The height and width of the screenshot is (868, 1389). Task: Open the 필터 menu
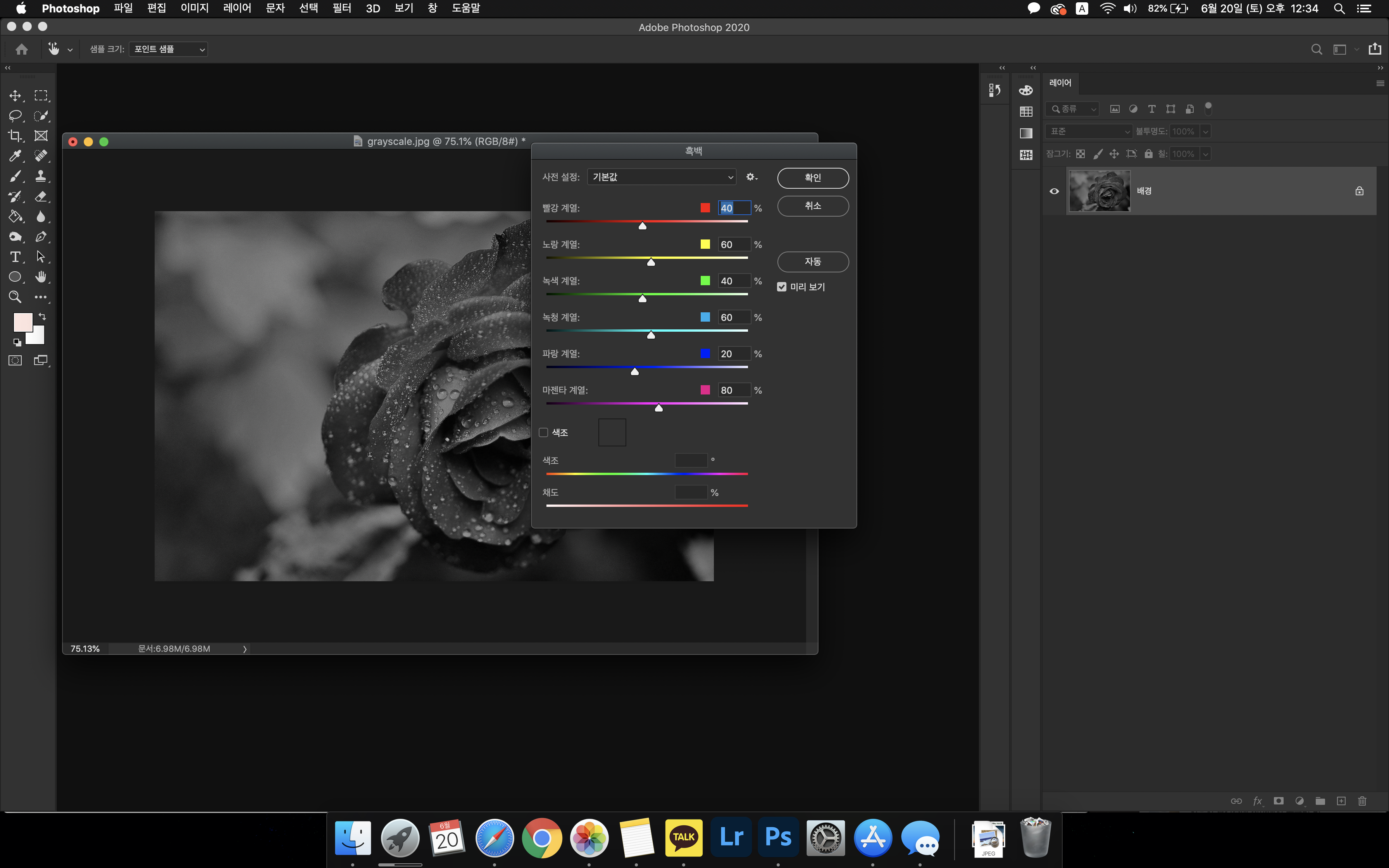click(341, 9)
